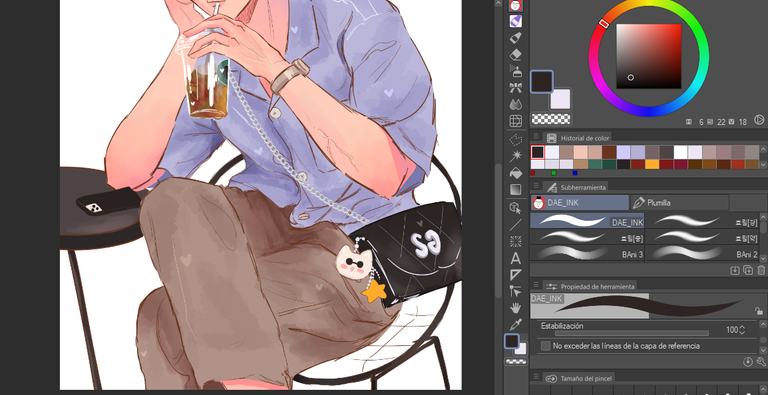Viewport: 768px width, 395px height.
Task: Switch to the Tamaño del pincel tab
Action: click(578, 379)
